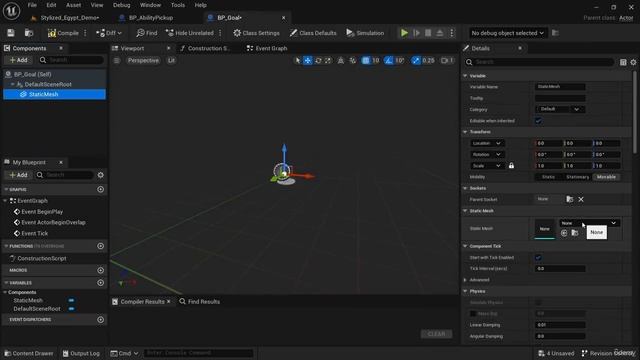Set mobility to Static
640x360 pixels.
548,177
